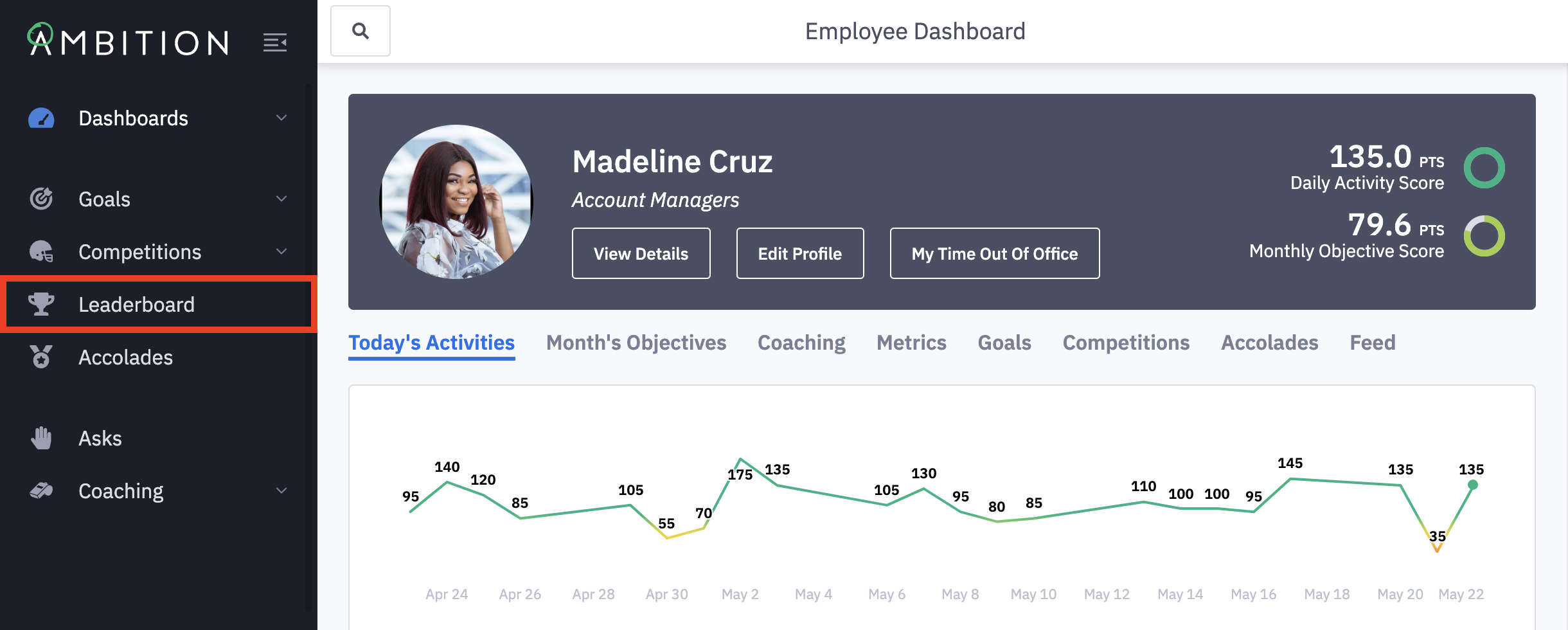Viewport: 1568px width, 630px height.
Task: Expand the Goals submenu chevron
Action: pos(281,199)
